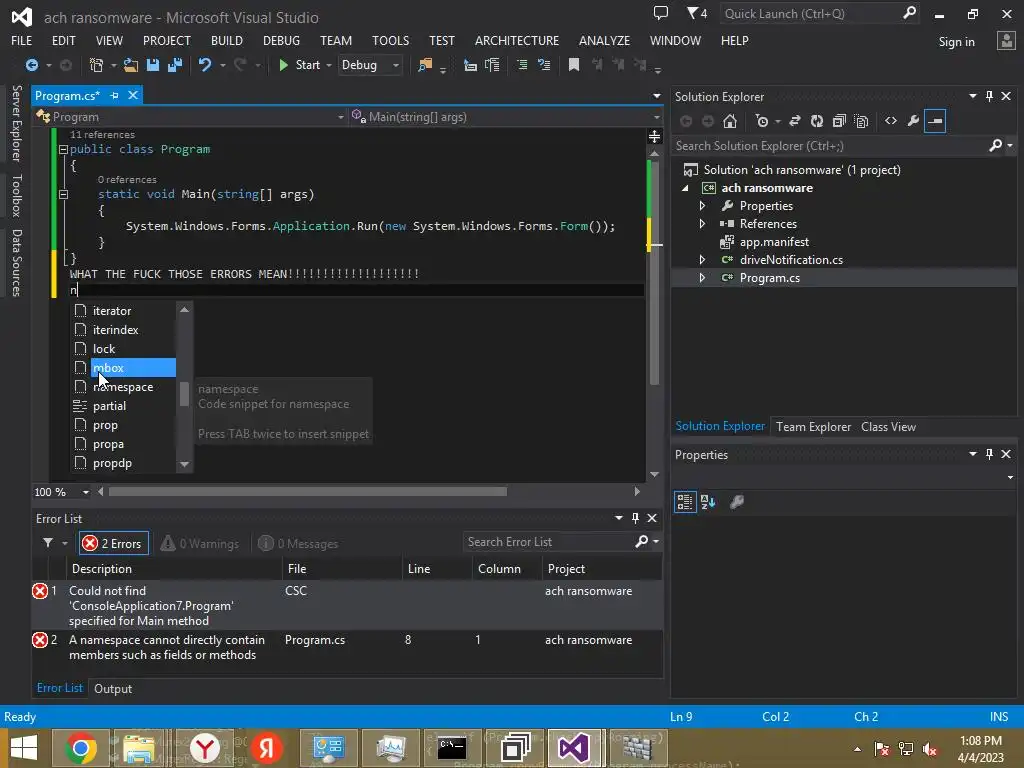Click the New Project toolbar icon
Image resolution: width=1024 pixels, height=768 pixels.
click(x=96, y=65)
